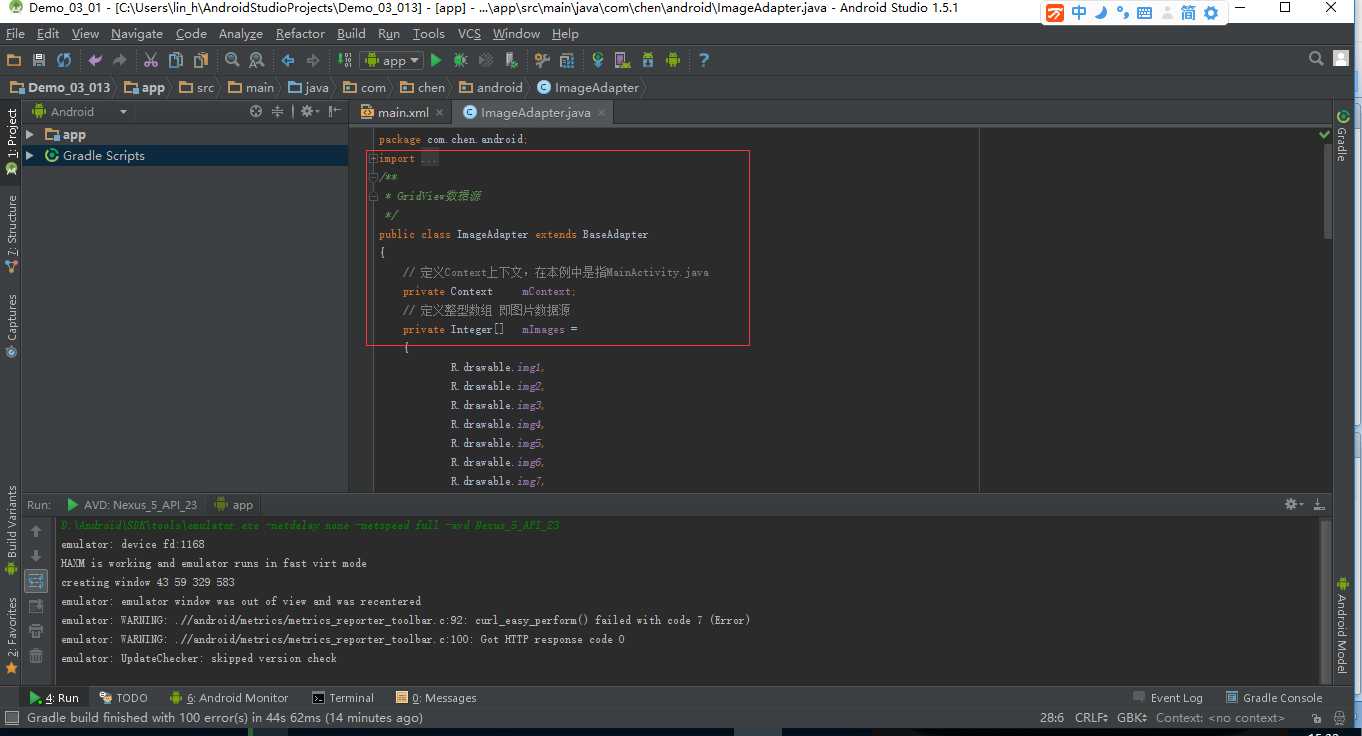1362x736 pixels.
Task: Open the Event Log
Action: [1168, 698]
